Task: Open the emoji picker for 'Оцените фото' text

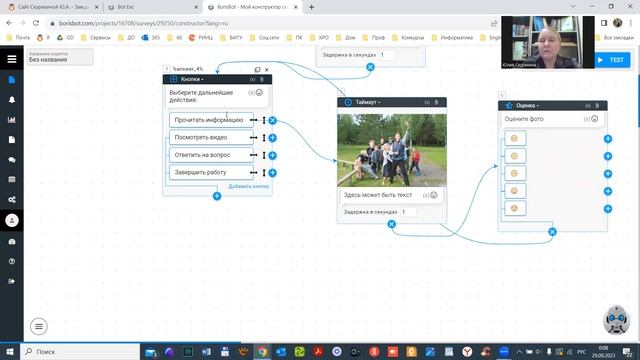Action: point(595,119)
